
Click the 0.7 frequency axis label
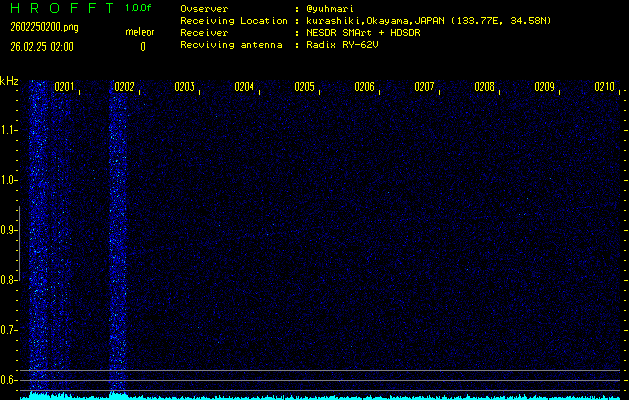[9, 330]
